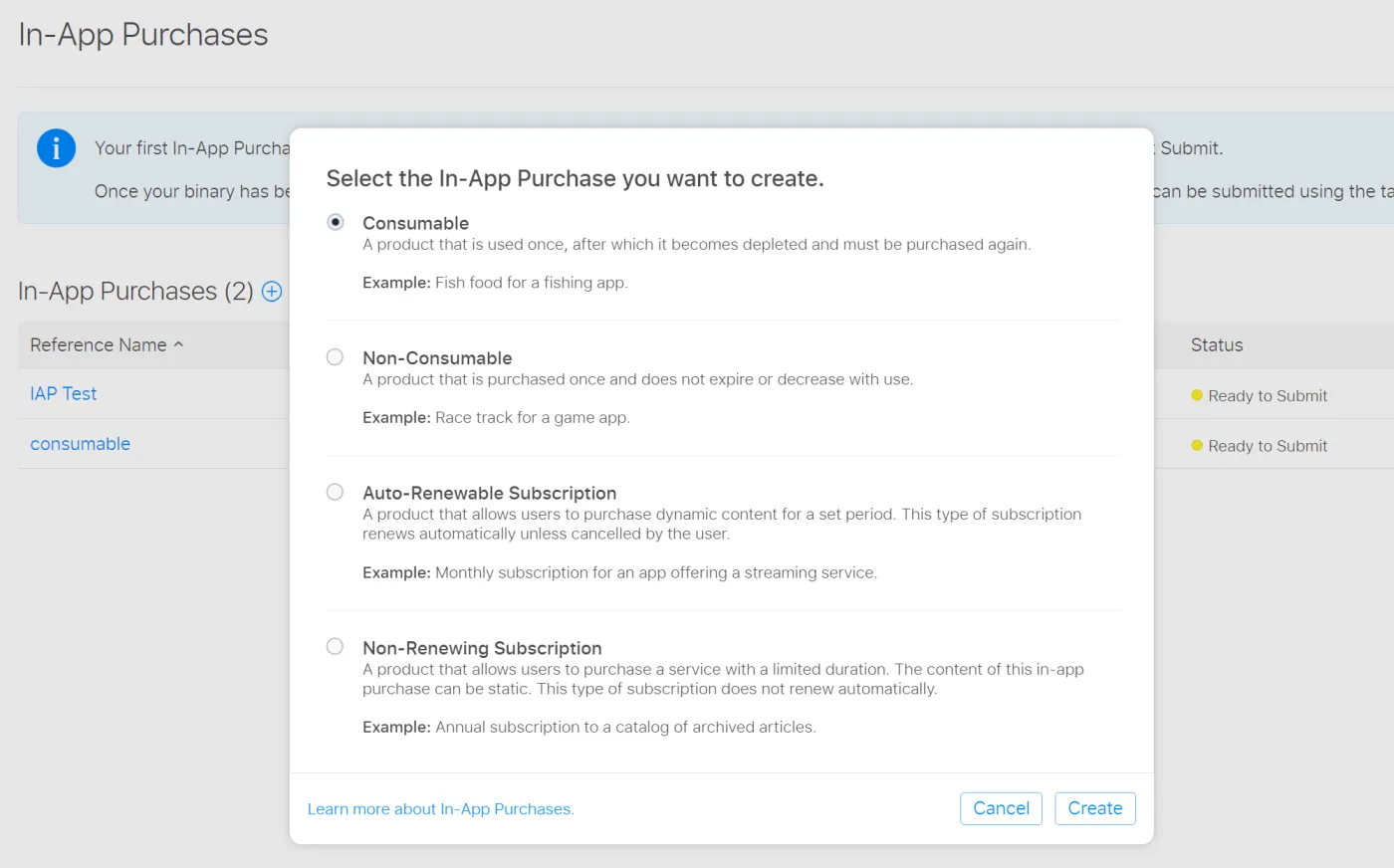Click the 'Fish food for a fishing app' example
Image resolution: width=1394 pixels, height=868 pixels.
click(x=531, y=283)
